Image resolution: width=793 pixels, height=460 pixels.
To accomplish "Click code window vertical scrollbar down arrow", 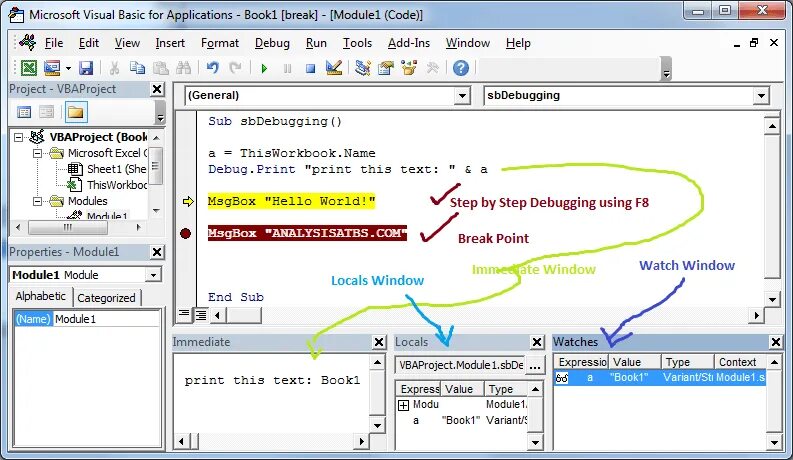I will point(772,299).
